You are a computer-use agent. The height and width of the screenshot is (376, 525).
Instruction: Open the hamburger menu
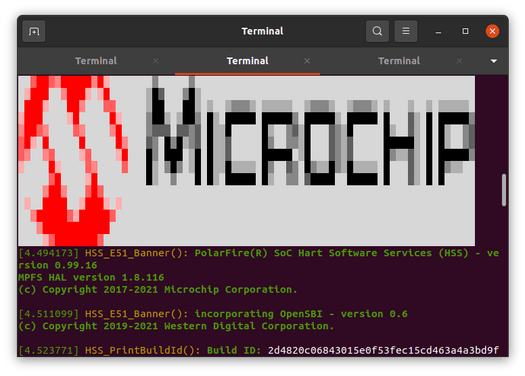[x=406, y=31]
